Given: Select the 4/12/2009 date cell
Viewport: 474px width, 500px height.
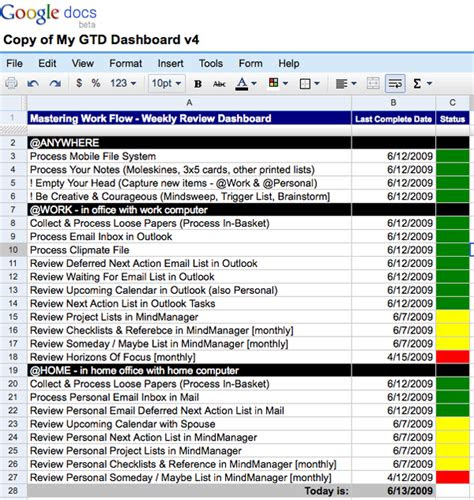Looking at the screenshot, I should pyautogui.click(x=393, y=477).
